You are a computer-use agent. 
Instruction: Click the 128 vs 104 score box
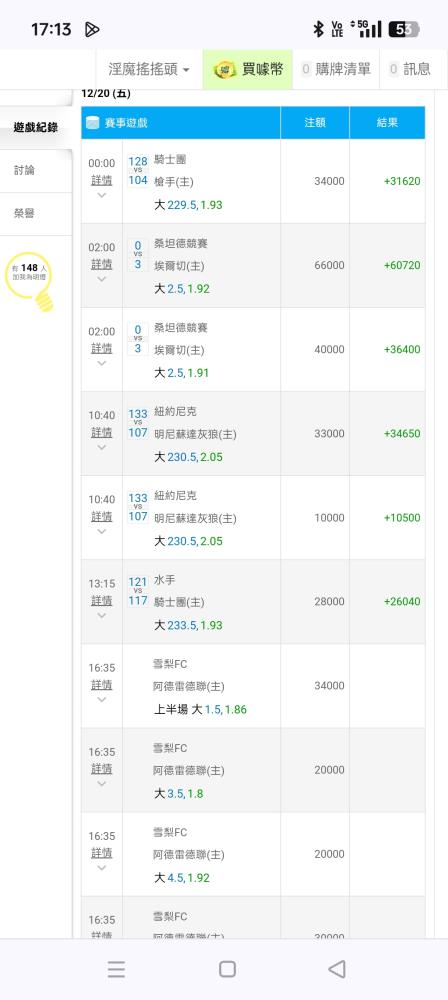point(138,170)
